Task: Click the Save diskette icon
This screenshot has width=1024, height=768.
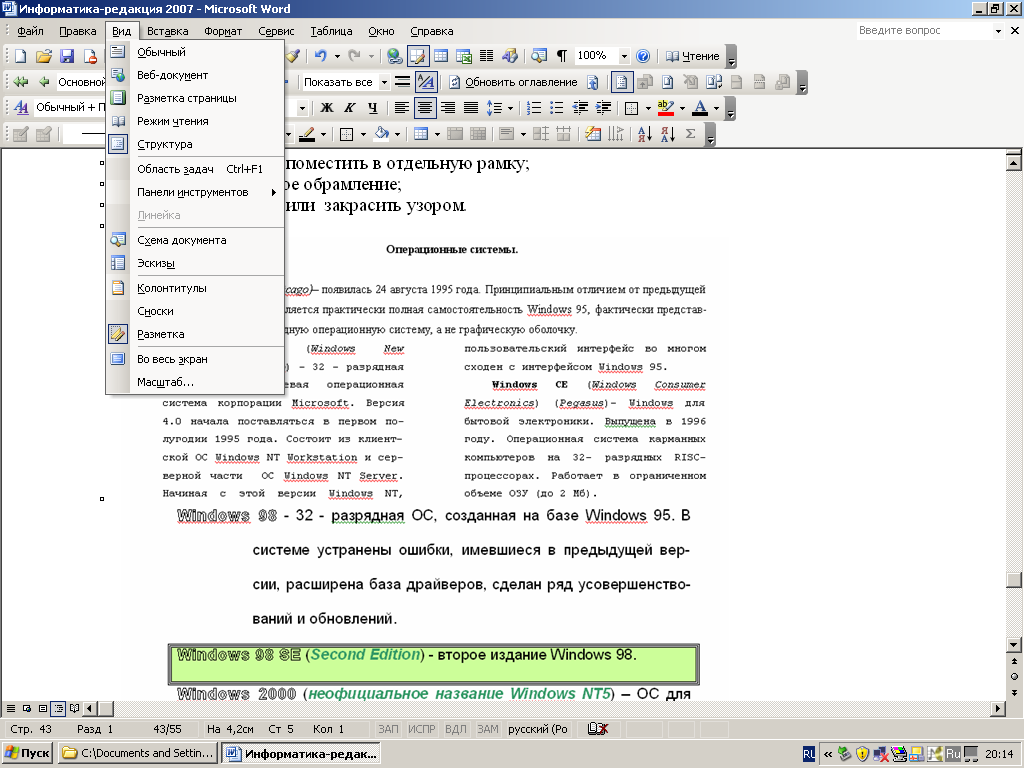Action: (x=67, y=56)
